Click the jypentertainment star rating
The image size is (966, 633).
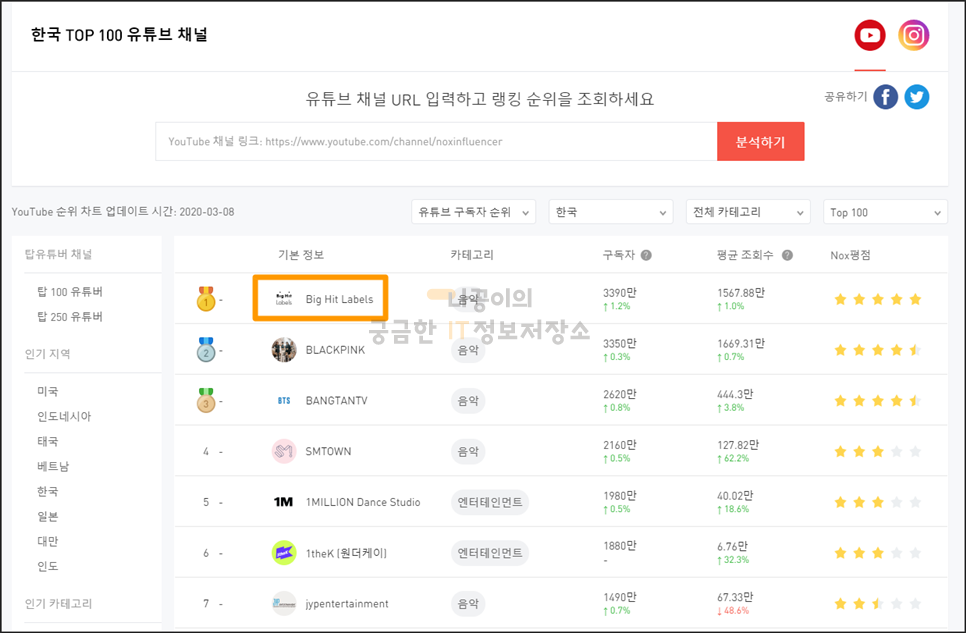click(878, 604)
